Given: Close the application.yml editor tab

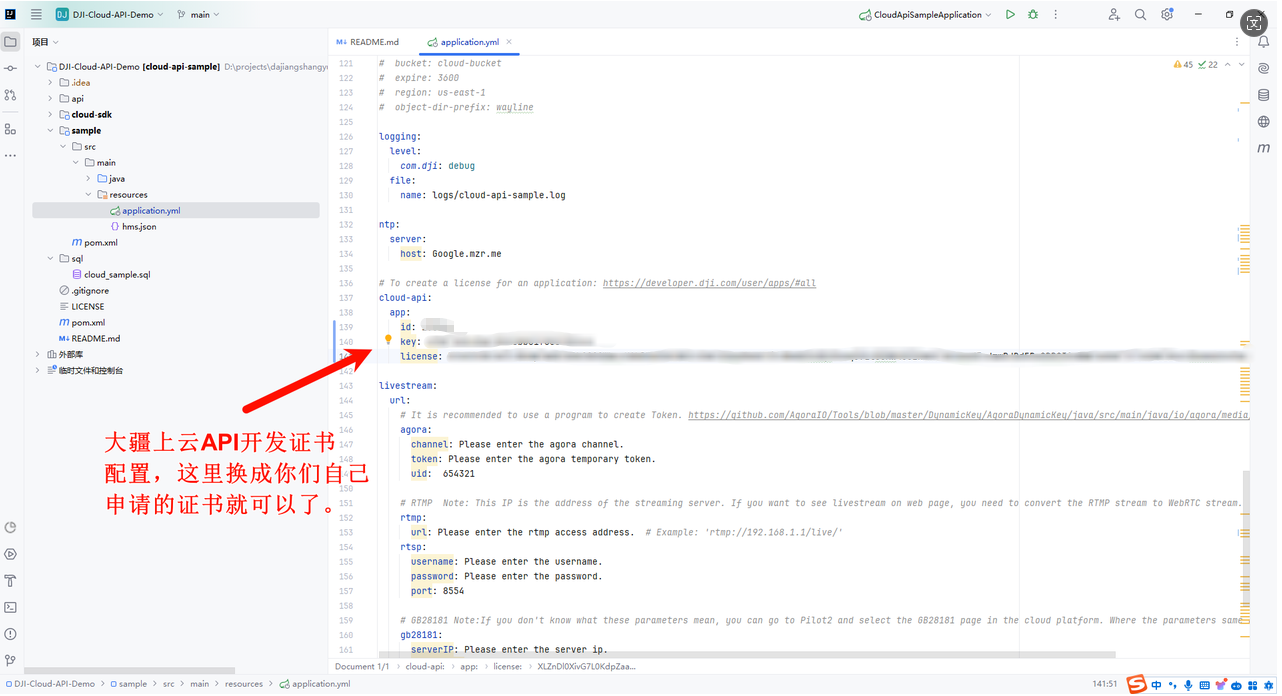Looking at the screenshot, I should pyautogui.click(x=509, y=42).
